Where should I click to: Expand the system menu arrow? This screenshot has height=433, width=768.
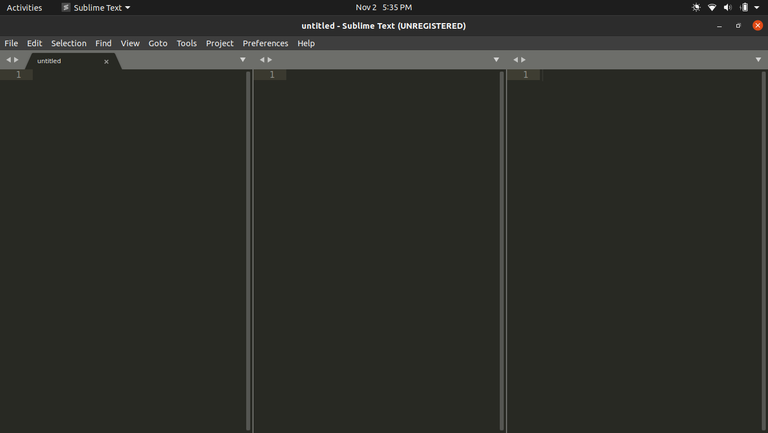[757, 7]
